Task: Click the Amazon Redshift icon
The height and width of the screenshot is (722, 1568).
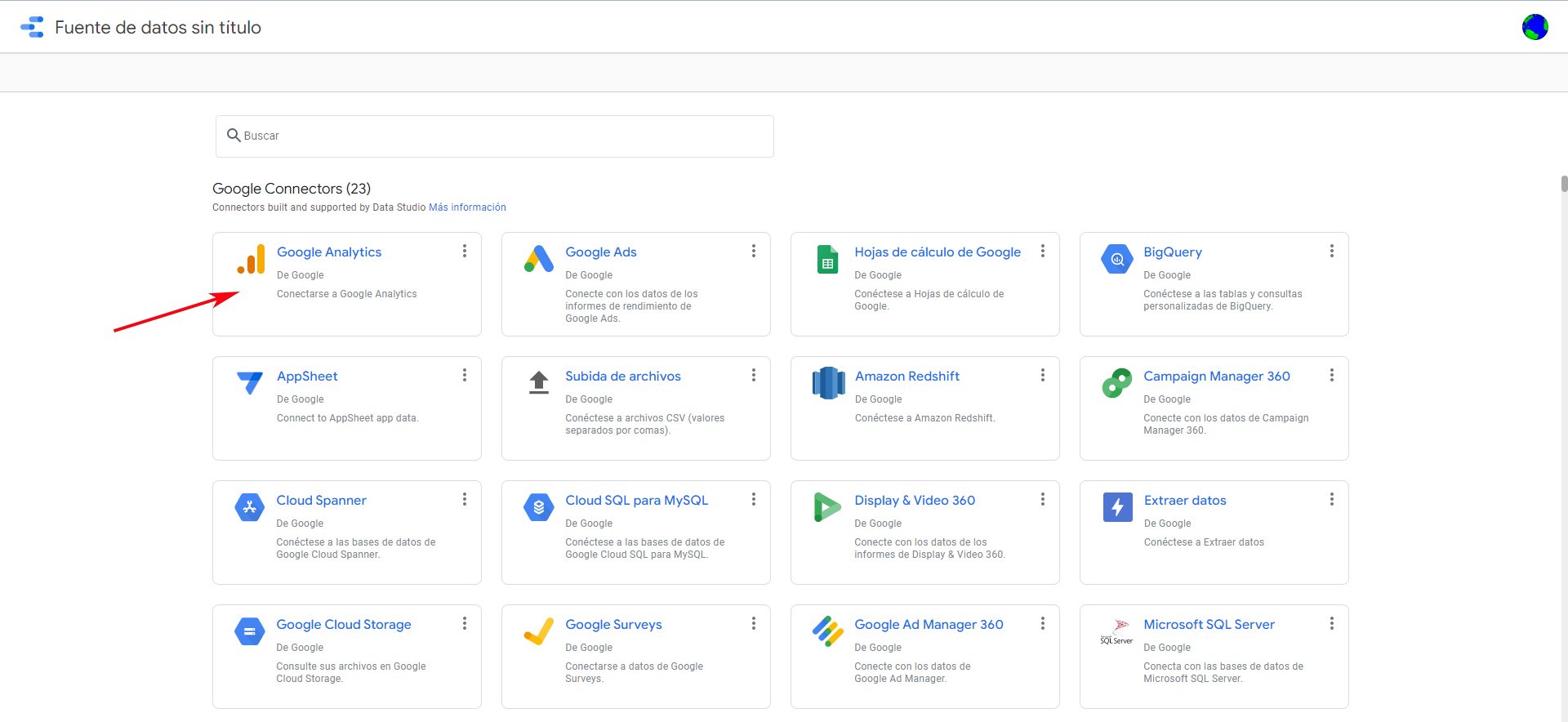Action: tap(828, 383)
